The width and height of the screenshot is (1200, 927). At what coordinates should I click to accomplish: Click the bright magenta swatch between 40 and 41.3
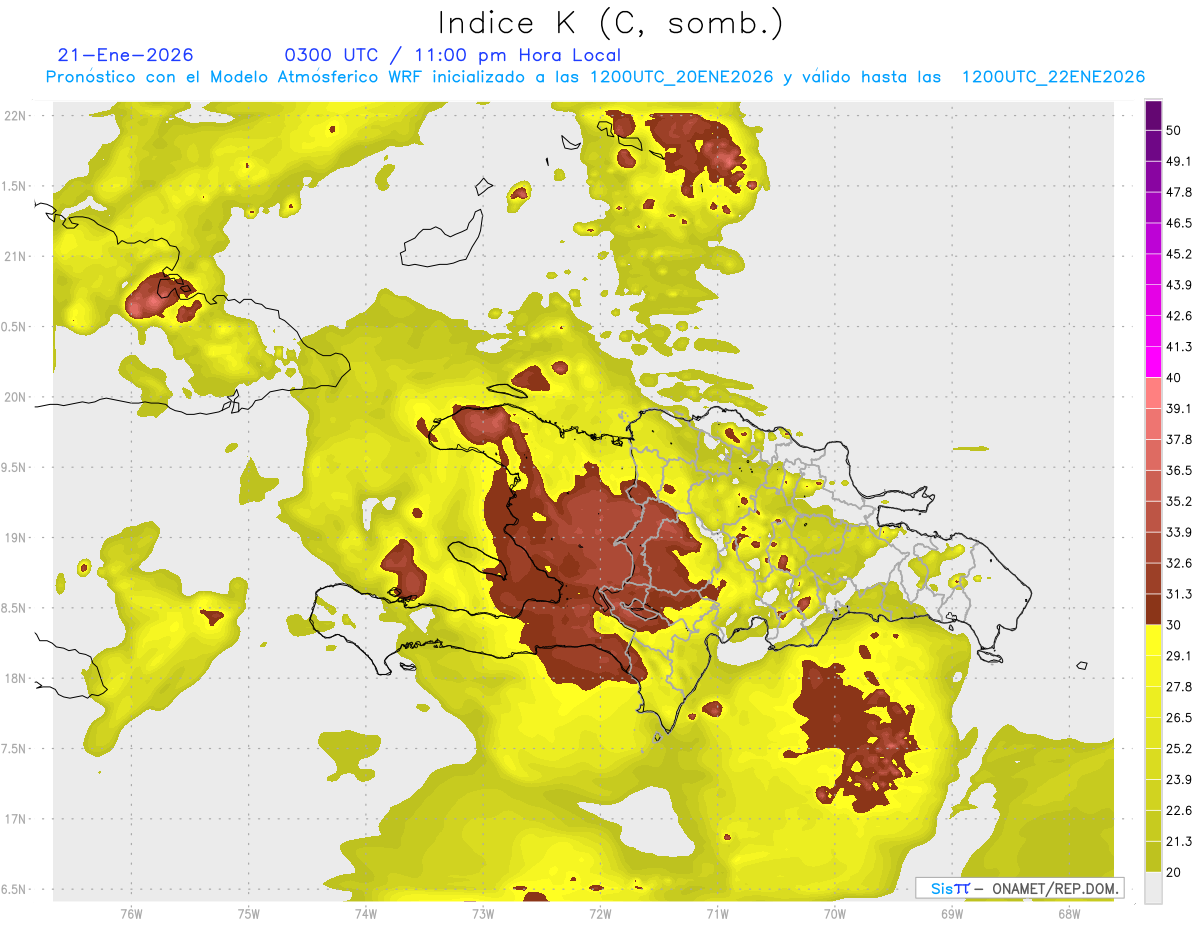pos(1153,363)
